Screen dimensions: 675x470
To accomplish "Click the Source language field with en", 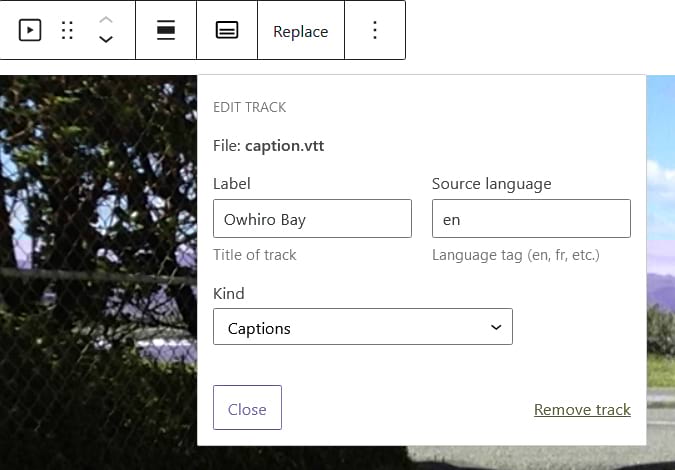I will (530, 218).
